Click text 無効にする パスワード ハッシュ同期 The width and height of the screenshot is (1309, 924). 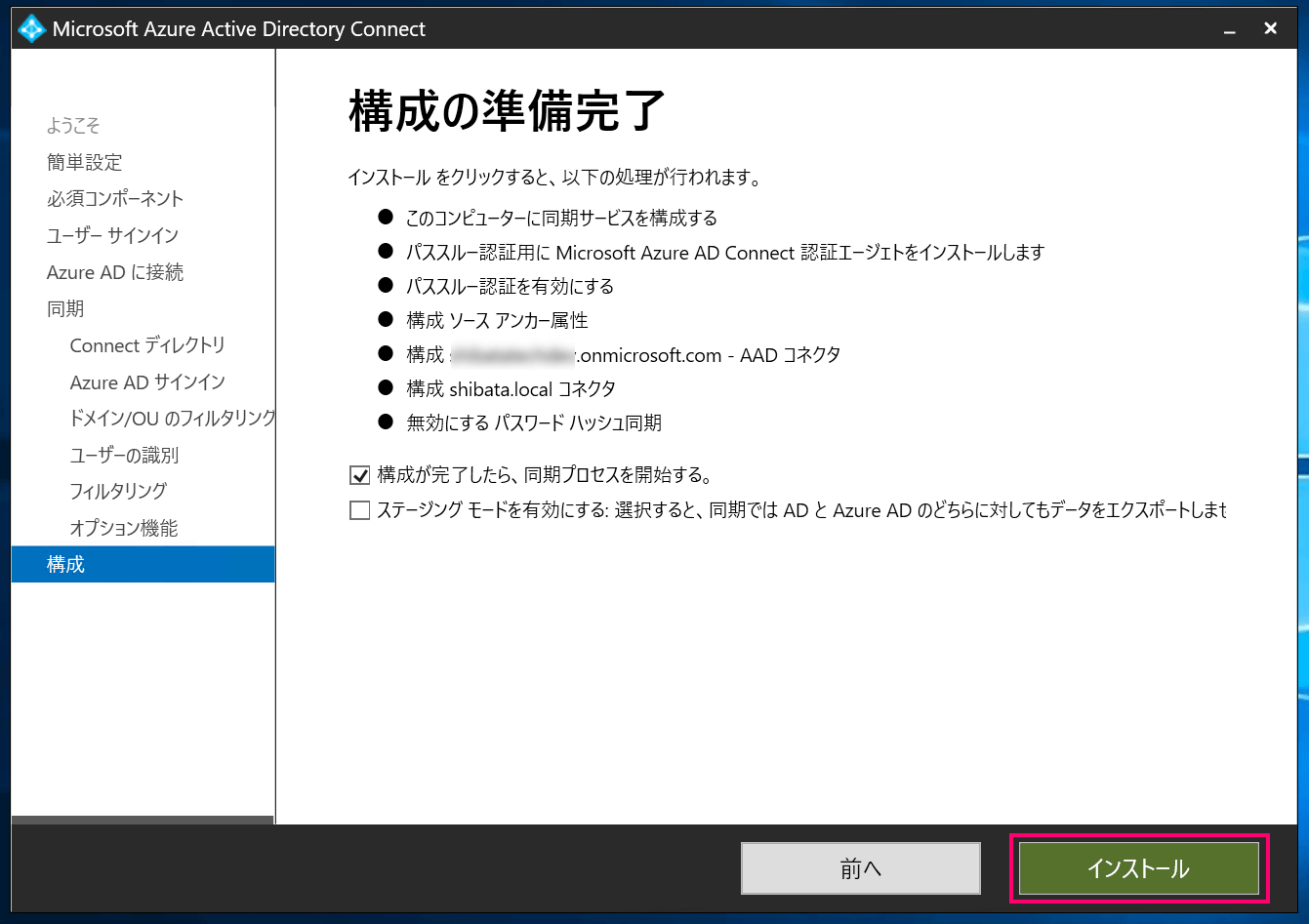point(534,423)
